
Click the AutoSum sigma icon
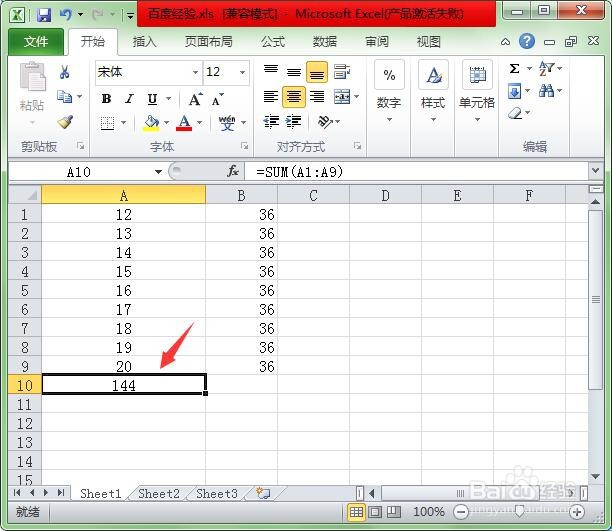(514, 69)
